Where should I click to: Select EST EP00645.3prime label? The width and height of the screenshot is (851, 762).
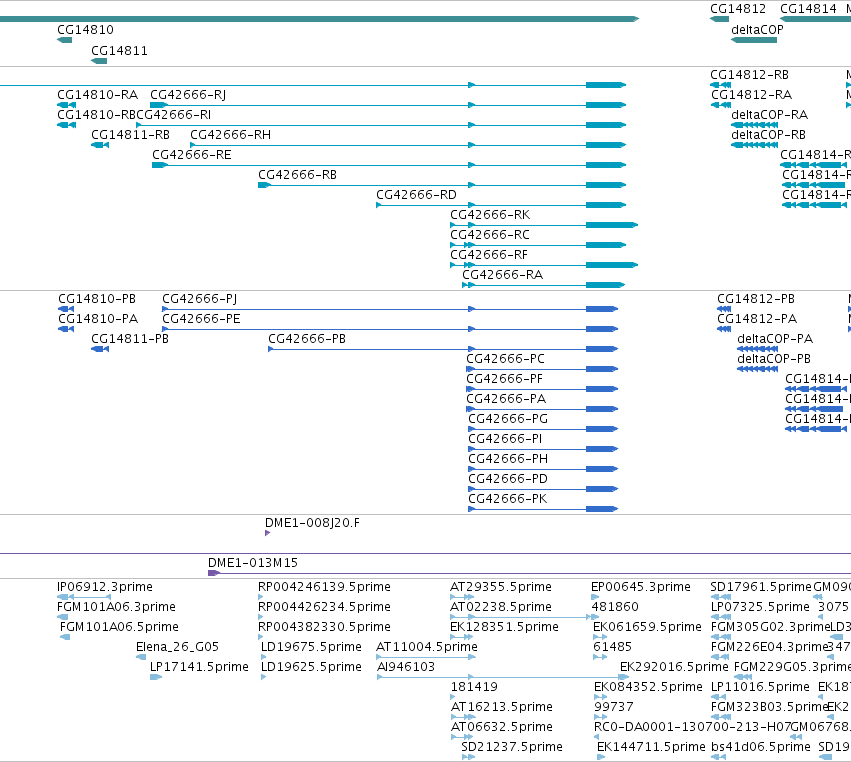640,587
